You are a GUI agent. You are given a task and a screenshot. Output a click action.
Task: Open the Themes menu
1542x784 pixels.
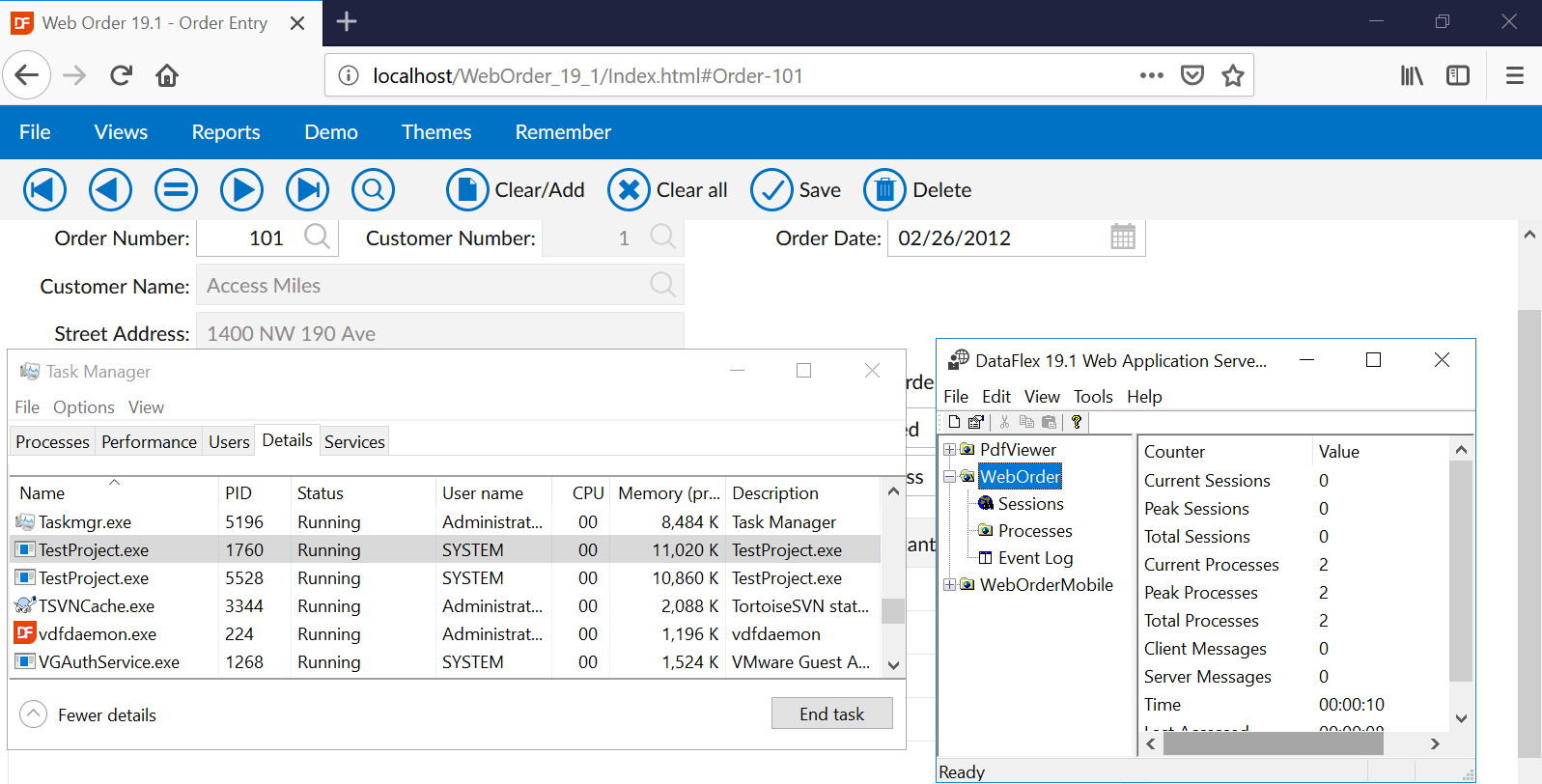[x=436, y=132]
